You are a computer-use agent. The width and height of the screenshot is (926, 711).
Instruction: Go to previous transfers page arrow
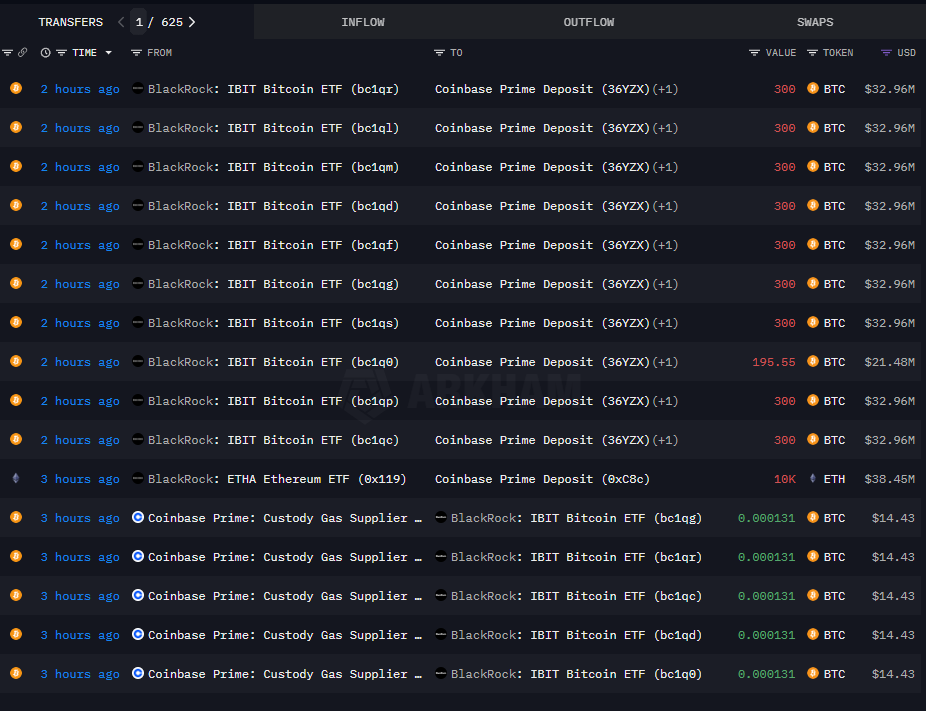click(121, 22)
